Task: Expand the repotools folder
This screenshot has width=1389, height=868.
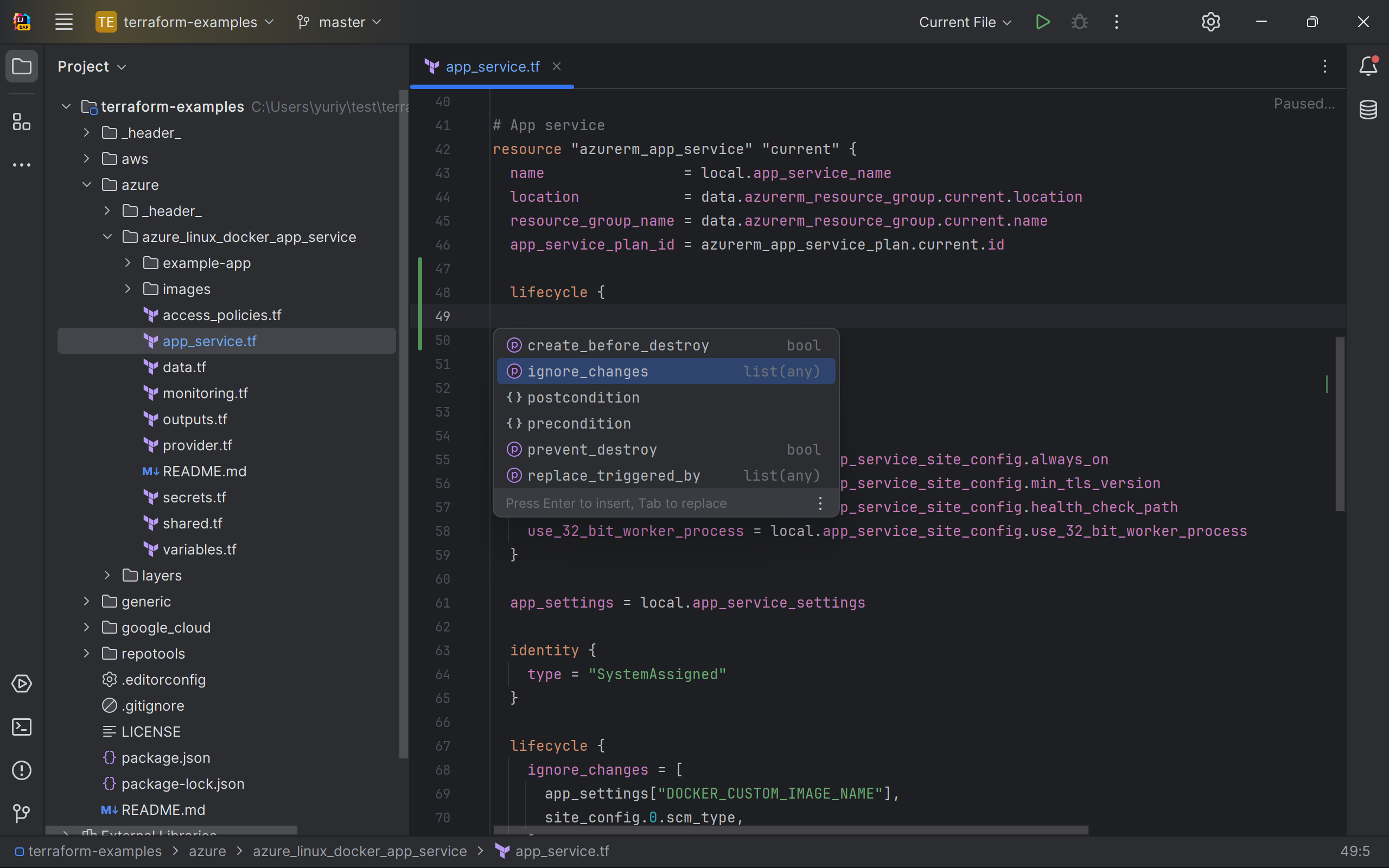Action: pyautogui.click(x=87, y=653)
